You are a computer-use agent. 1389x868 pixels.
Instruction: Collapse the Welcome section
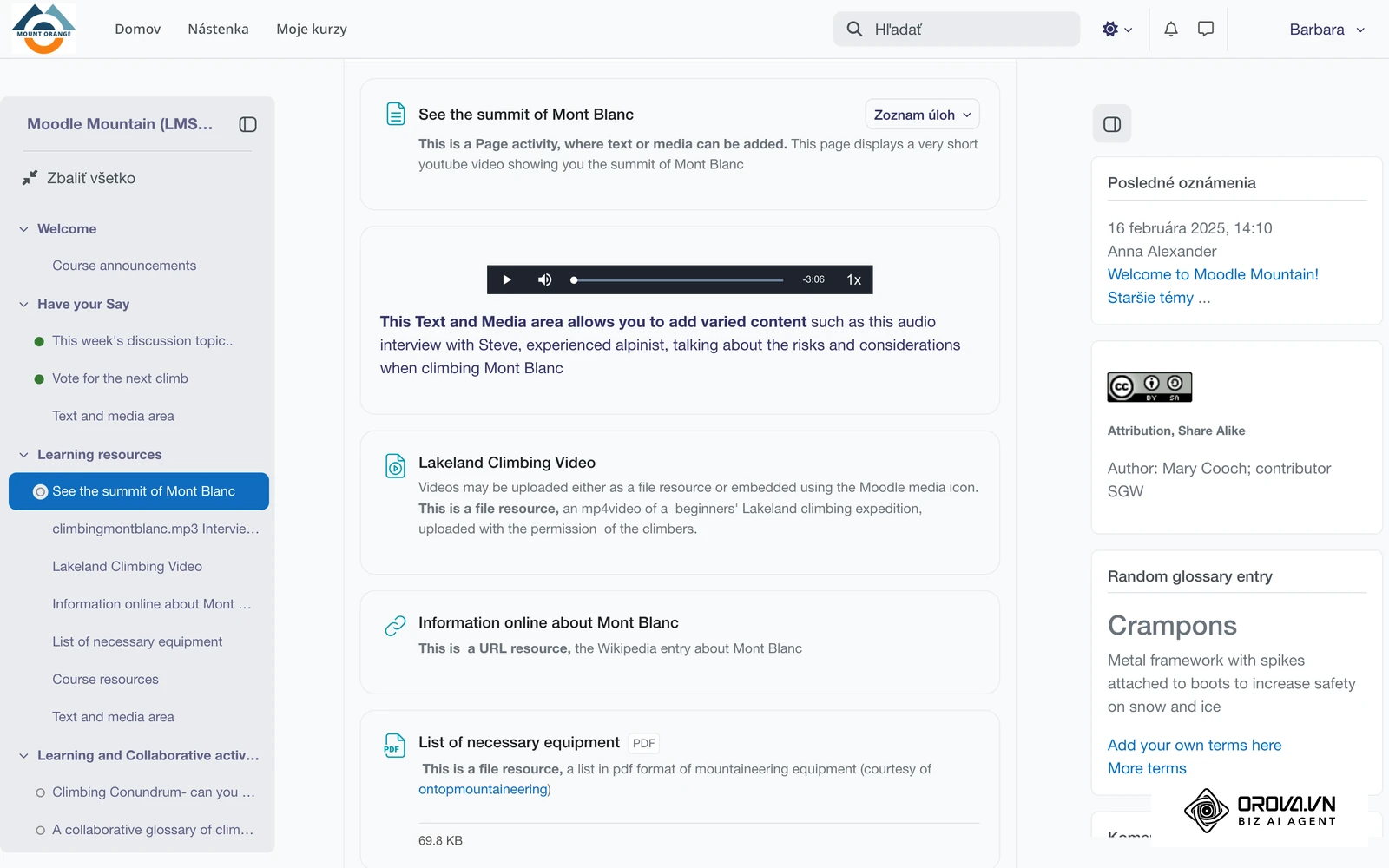[x=23, y=229]
